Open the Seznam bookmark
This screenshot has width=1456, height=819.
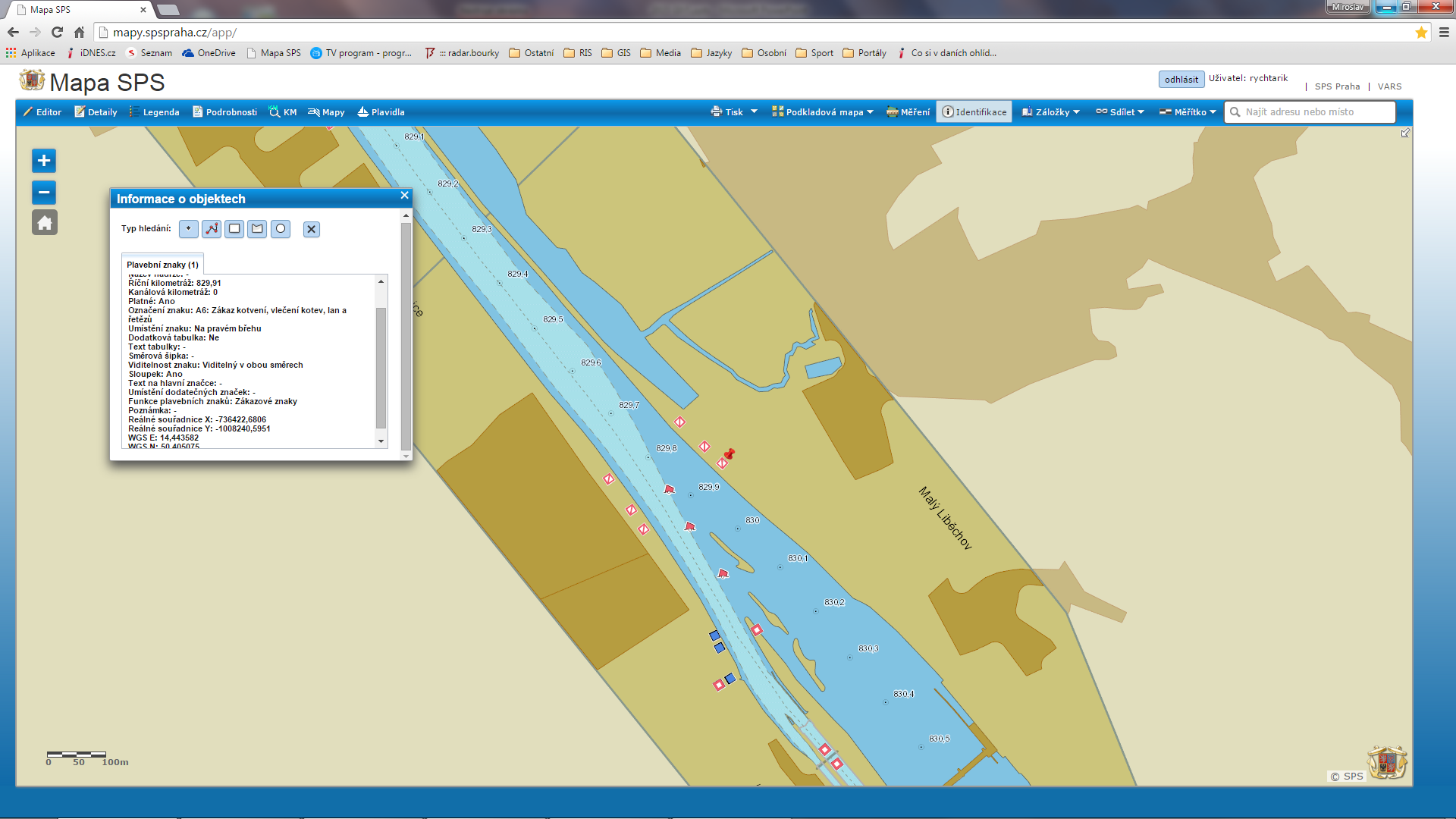point(149,53)
